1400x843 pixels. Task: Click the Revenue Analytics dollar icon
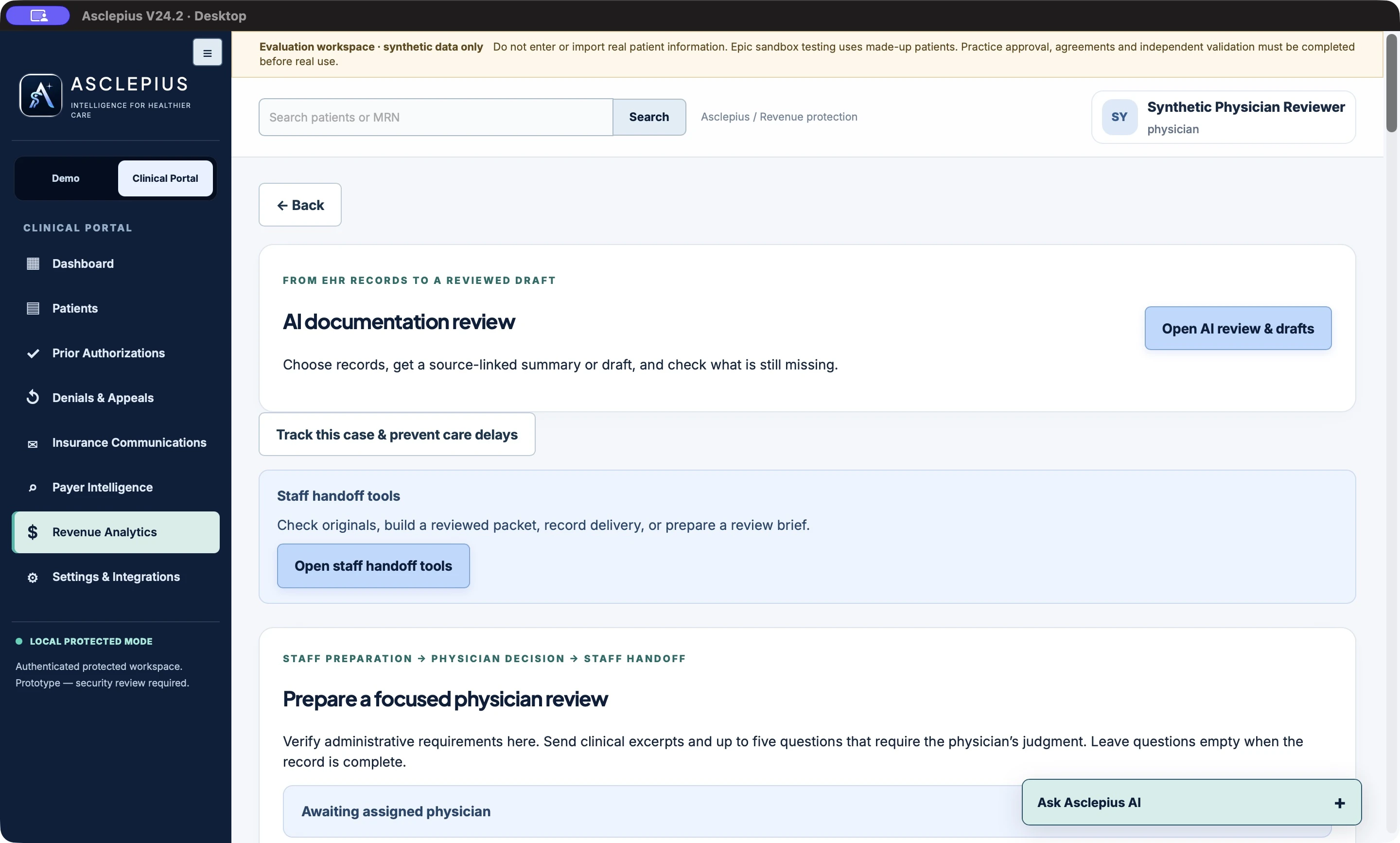[33, 532]
